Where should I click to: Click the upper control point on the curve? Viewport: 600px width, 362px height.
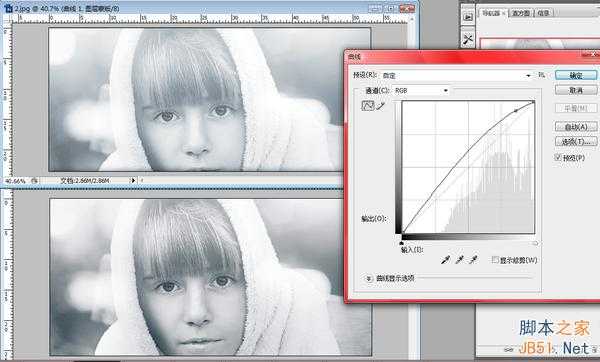[x=516, y=111]
